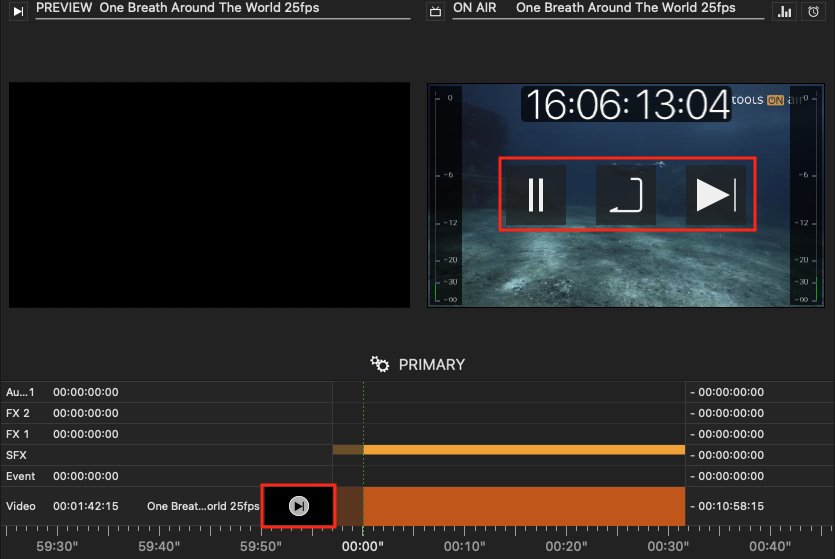Click the Video track clip thumbnail play-next button
Image resolution: width=835 pixels, height=559 pixels.
[299, 506]
